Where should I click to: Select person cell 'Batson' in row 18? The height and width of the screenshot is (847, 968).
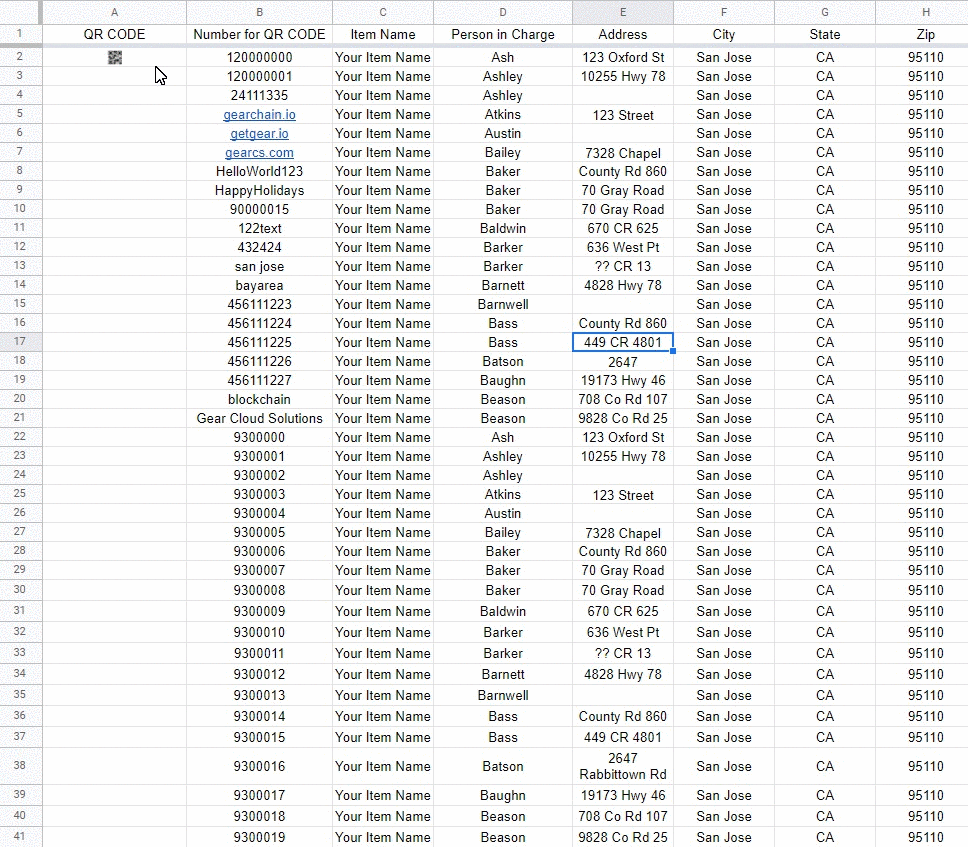point(503,362)
